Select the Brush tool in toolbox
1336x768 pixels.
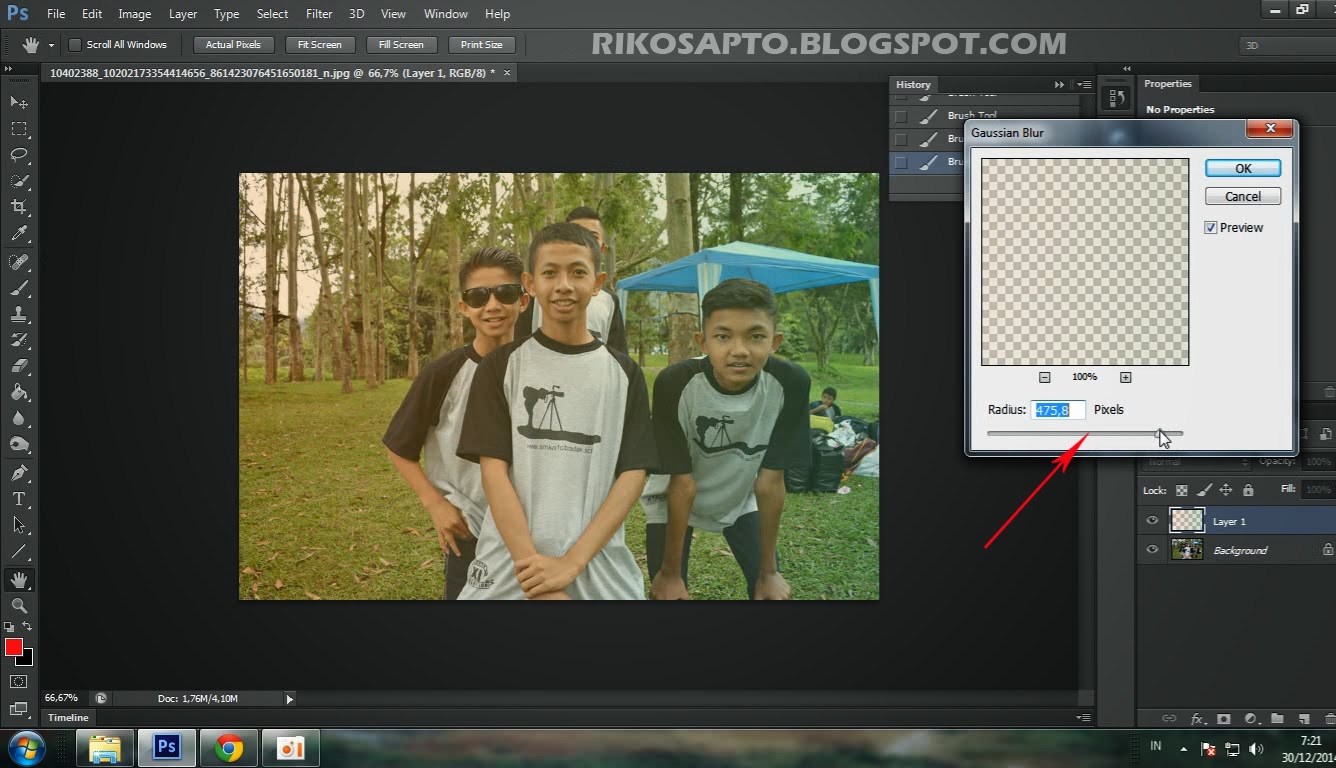tap(19, 288)
